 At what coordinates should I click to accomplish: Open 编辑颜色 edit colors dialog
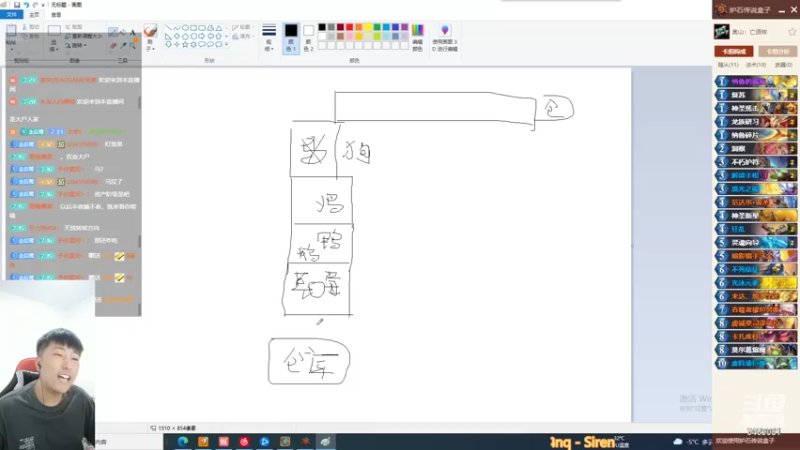pos(417,38)
